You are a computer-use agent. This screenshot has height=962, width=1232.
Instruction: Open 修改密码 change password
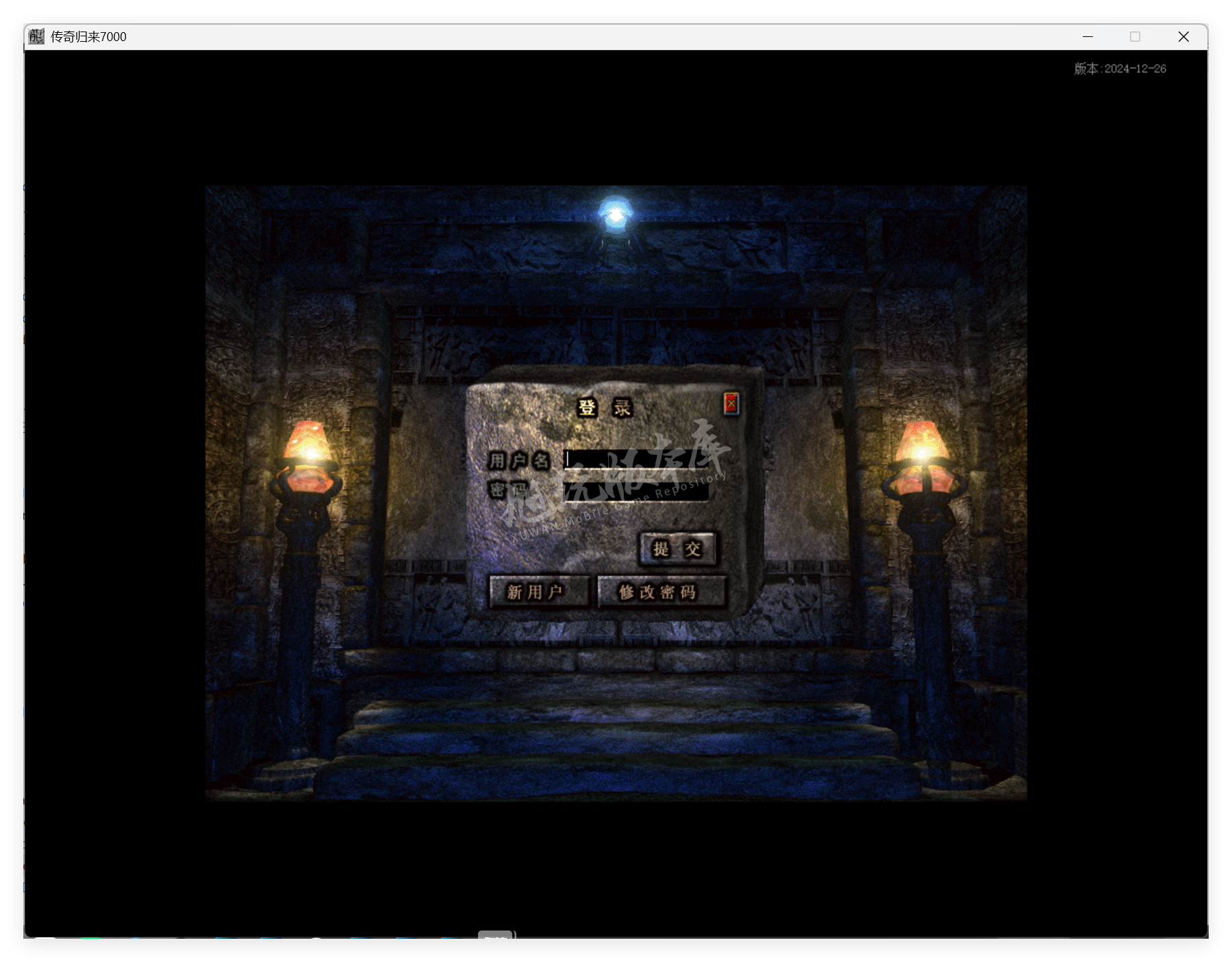[x=660, y=592]
